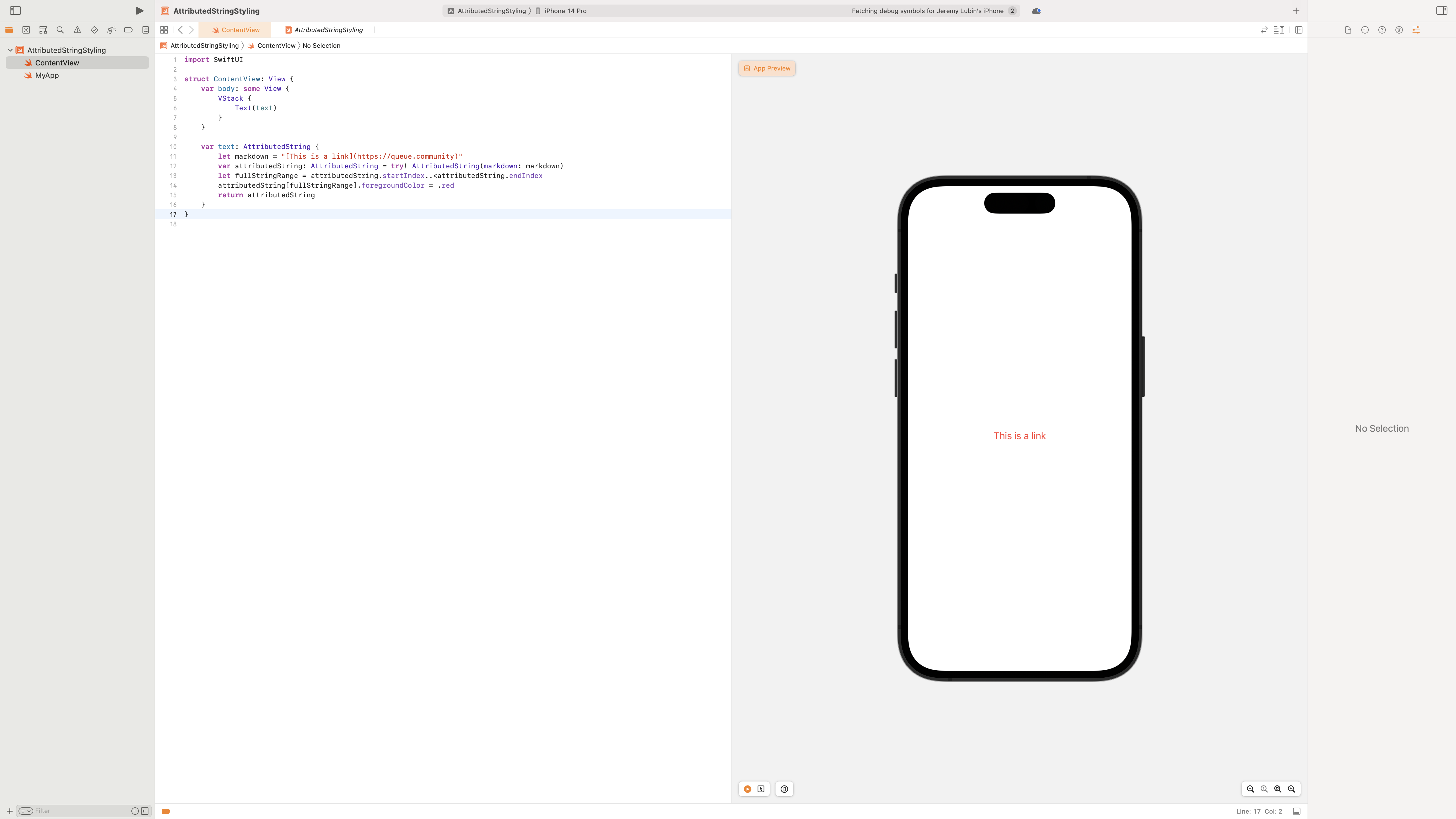
Task: Click the Run play button
Action: tap(139, 11)
